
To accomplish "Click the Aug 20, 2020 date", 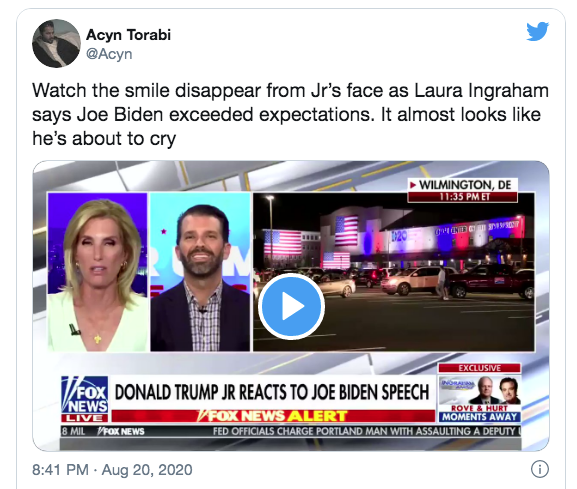I will (147, 470).
